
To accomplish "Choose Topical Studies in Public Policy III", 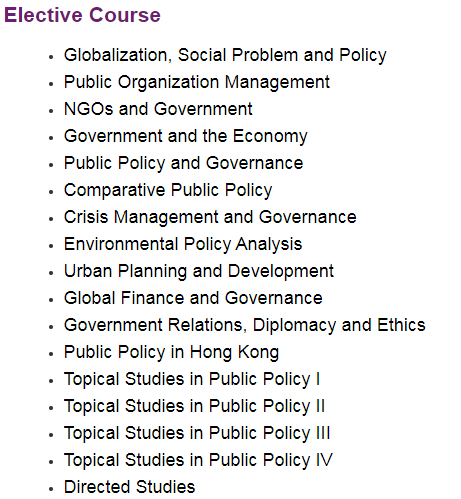I will click(x=197, y=433).
